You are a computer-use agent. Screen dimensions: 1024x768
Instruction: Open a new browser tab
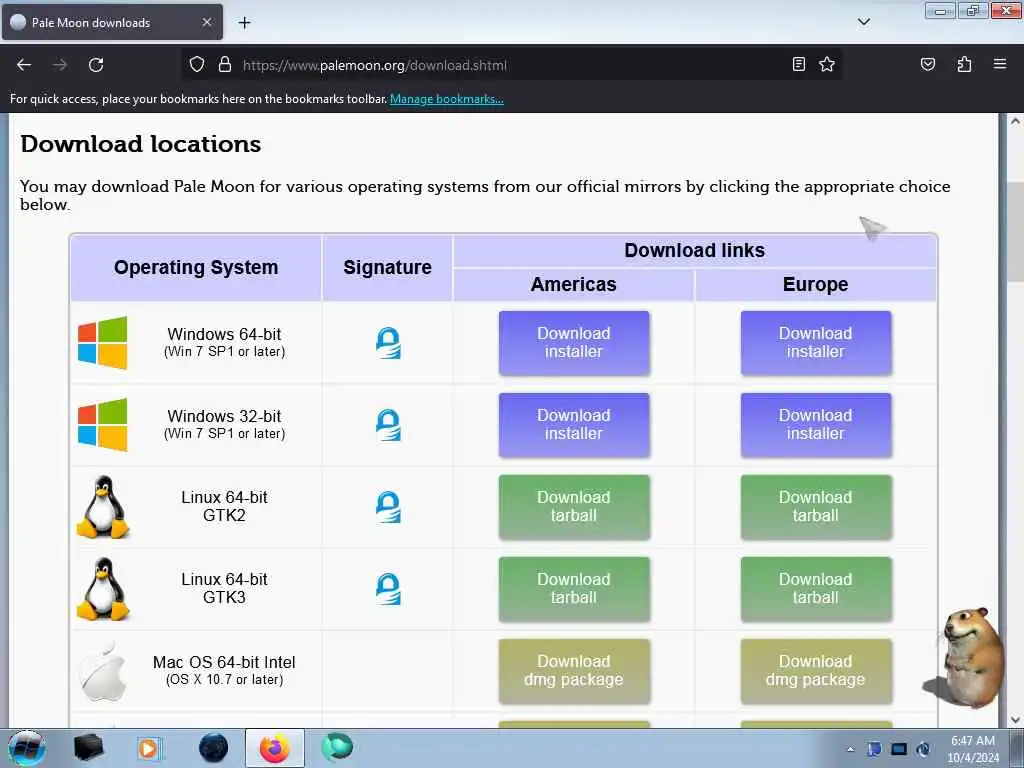(x=244, y=23)
